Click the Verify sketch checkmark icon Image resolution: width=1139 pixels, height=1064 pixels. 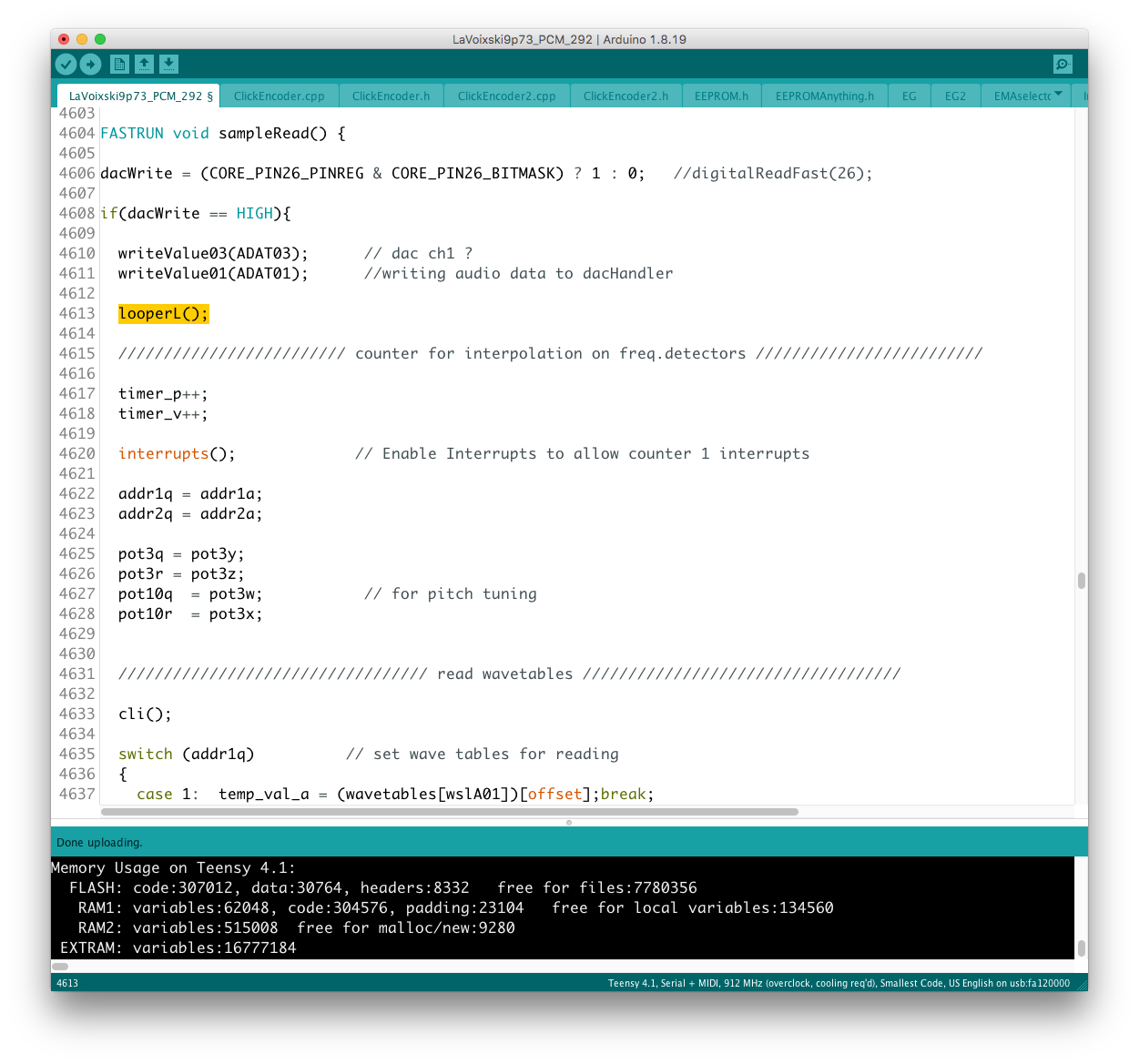pyautogui.click(x=66, y=64)
